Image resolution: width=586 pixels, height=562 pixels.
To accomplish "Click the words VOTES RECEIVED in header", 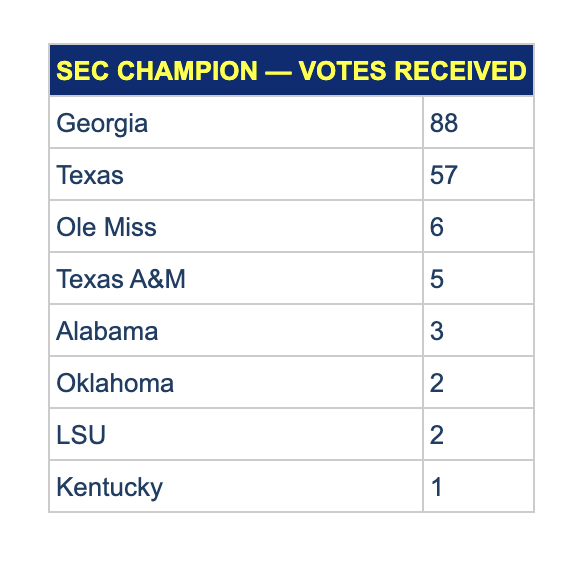I will click(412, 70).
